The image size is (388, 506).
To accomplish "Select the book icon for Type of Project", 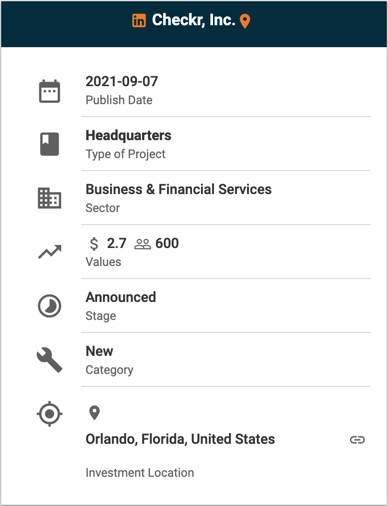I will [50, 144].
